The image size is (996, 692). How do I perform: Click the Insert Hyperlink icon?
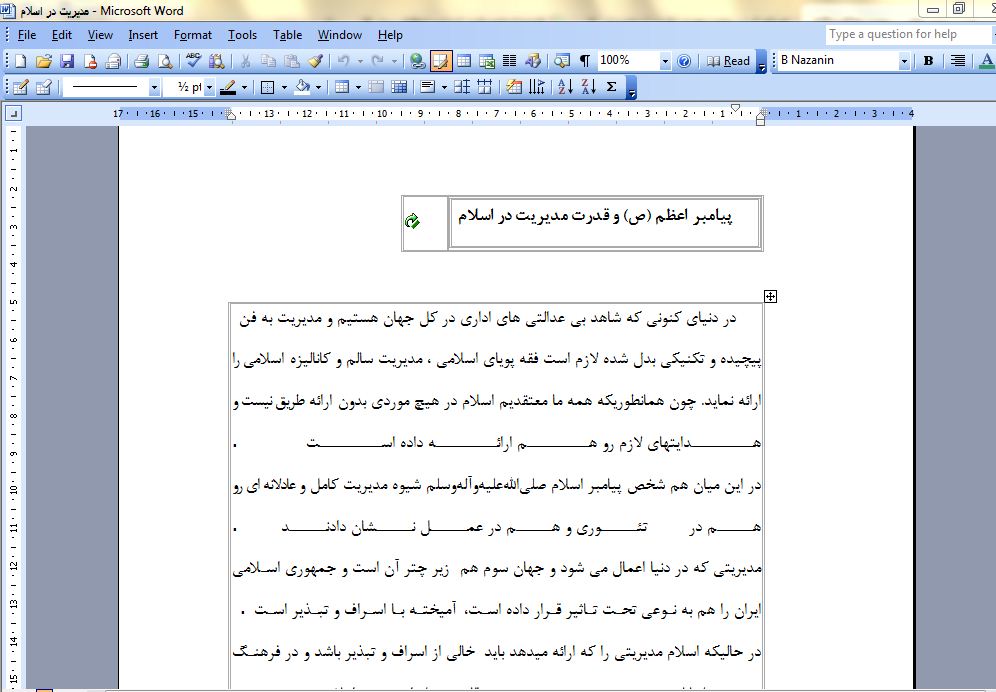[x=417, y=61]
